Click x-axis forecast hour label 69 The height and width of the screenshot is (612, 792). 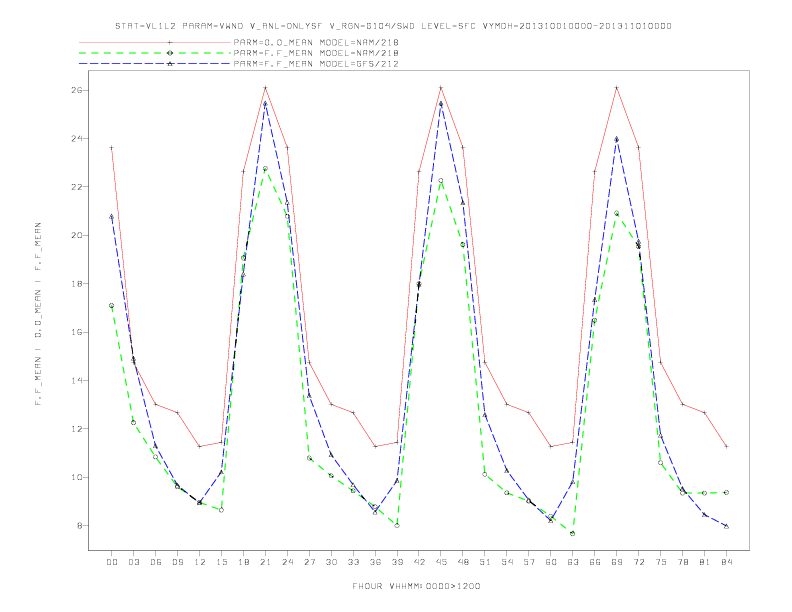pyautogui.click(x=617, y=562)
